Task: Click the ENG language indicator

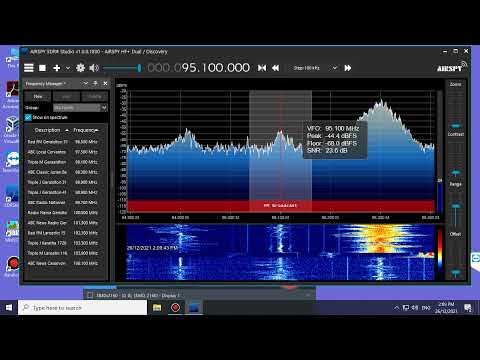Action: (426, 308)
